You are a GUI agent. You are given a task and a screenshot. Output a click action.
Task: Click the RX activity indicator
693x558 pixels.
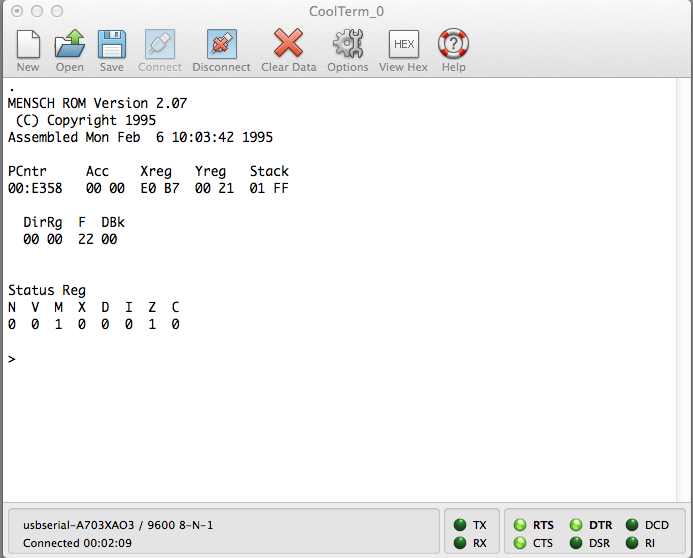pos(460,543)
